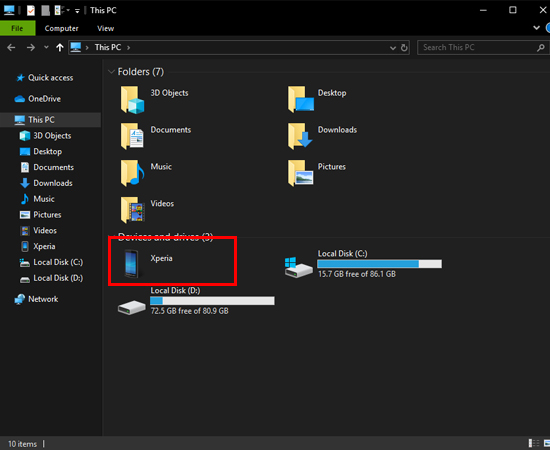The width and height of the screenshot is (550, 450).
Task: Click the This PC title bar icon
Action: tap(9, 10)
